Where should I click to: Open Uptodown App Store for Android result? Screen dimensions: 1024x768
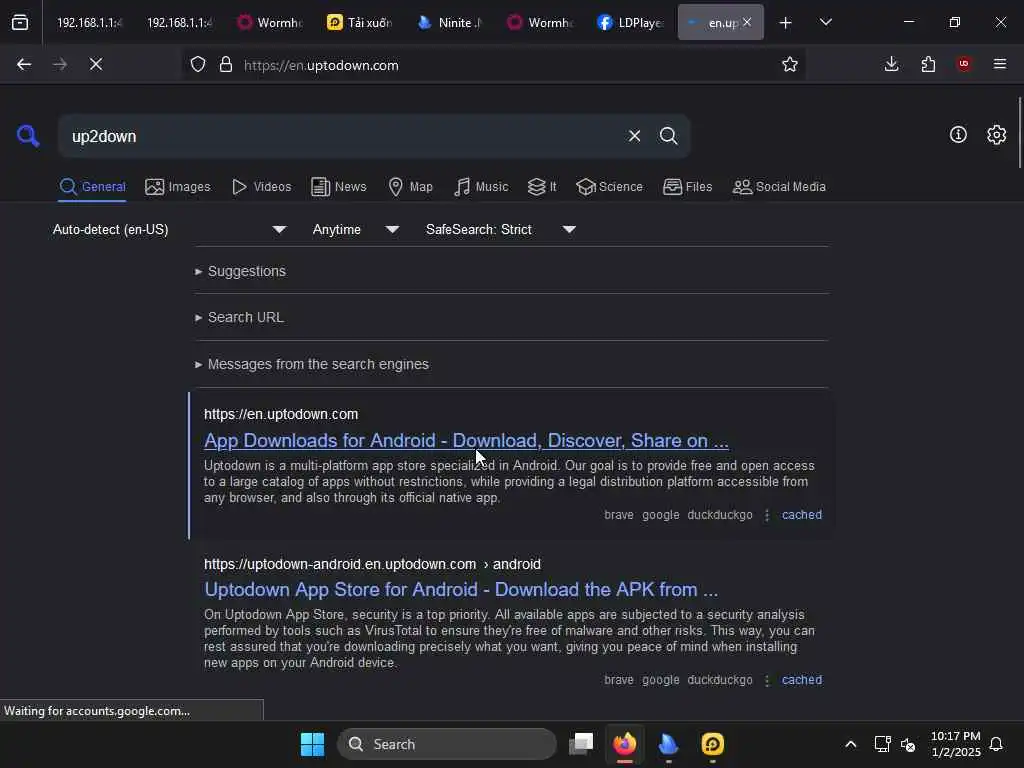point(461,590)
